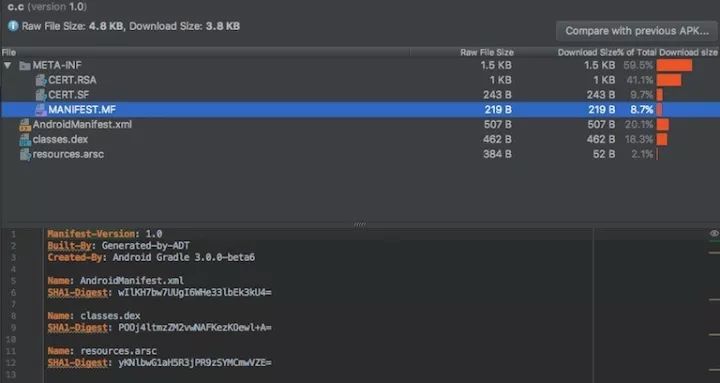The image size is (720, 383).
Task: Click line number 11 in gutter
Action: [x=11, y=351]
